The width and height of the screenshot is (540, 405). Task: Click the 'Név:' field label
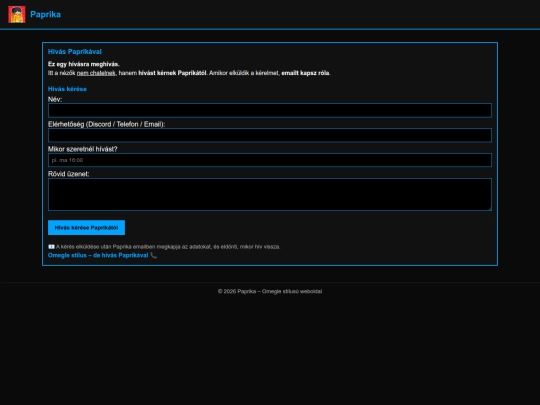tap(55, 99)
